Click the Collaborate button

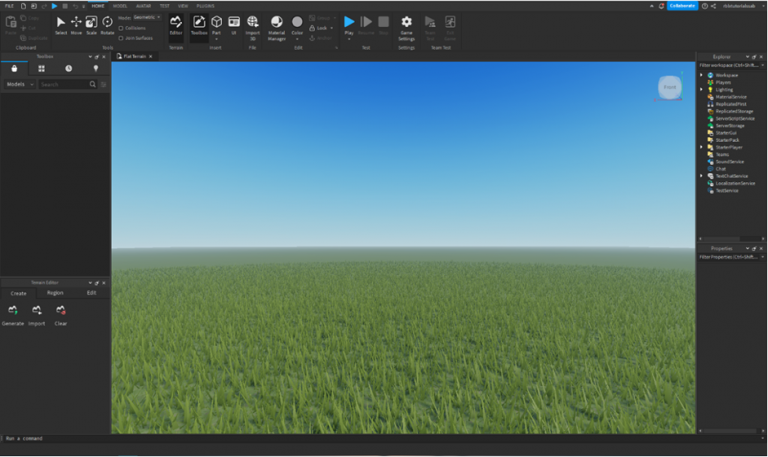(682, 6)
